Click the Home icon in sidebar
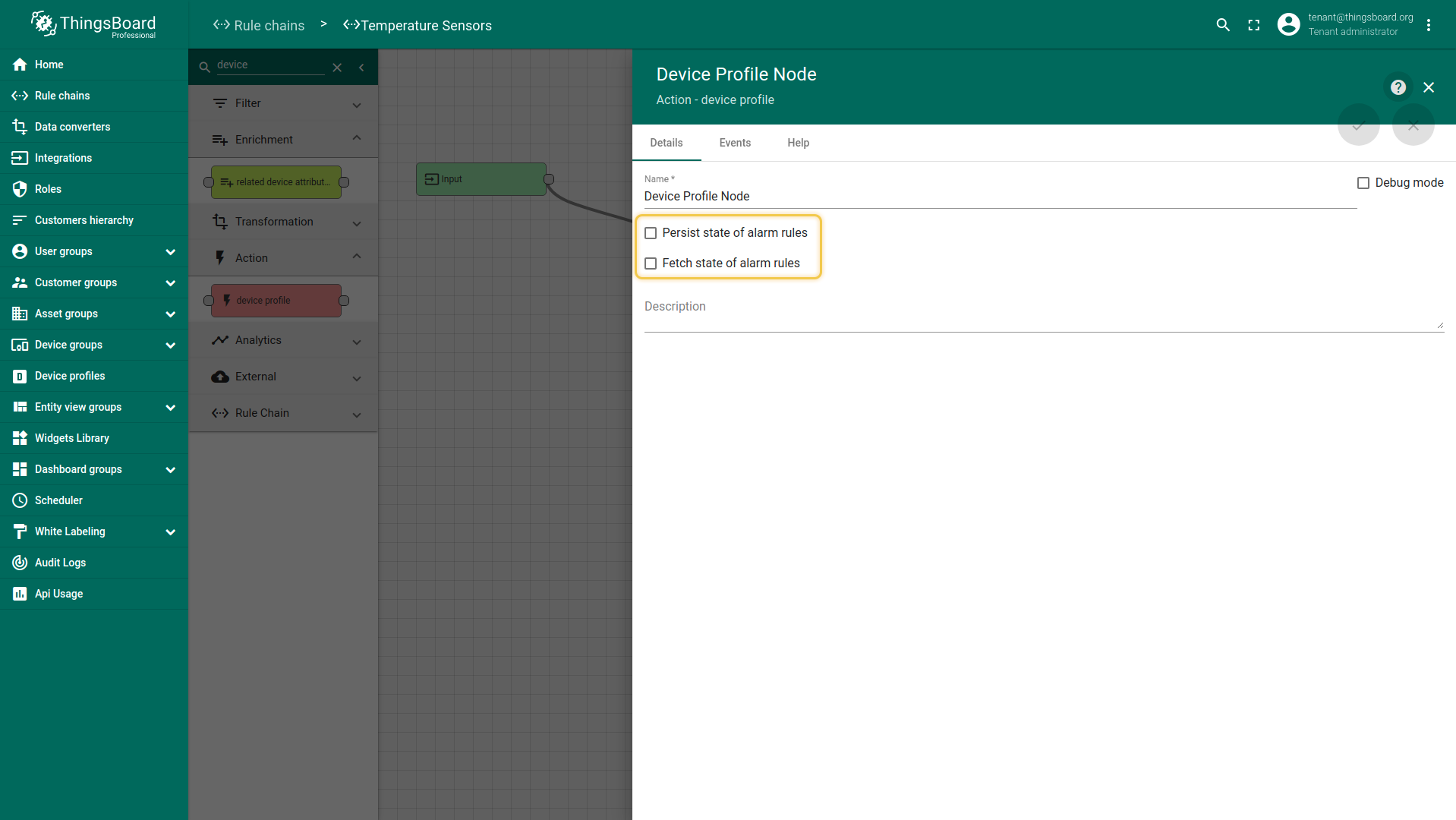Screen dimensions: 1456x820 [x=20, y=65]
